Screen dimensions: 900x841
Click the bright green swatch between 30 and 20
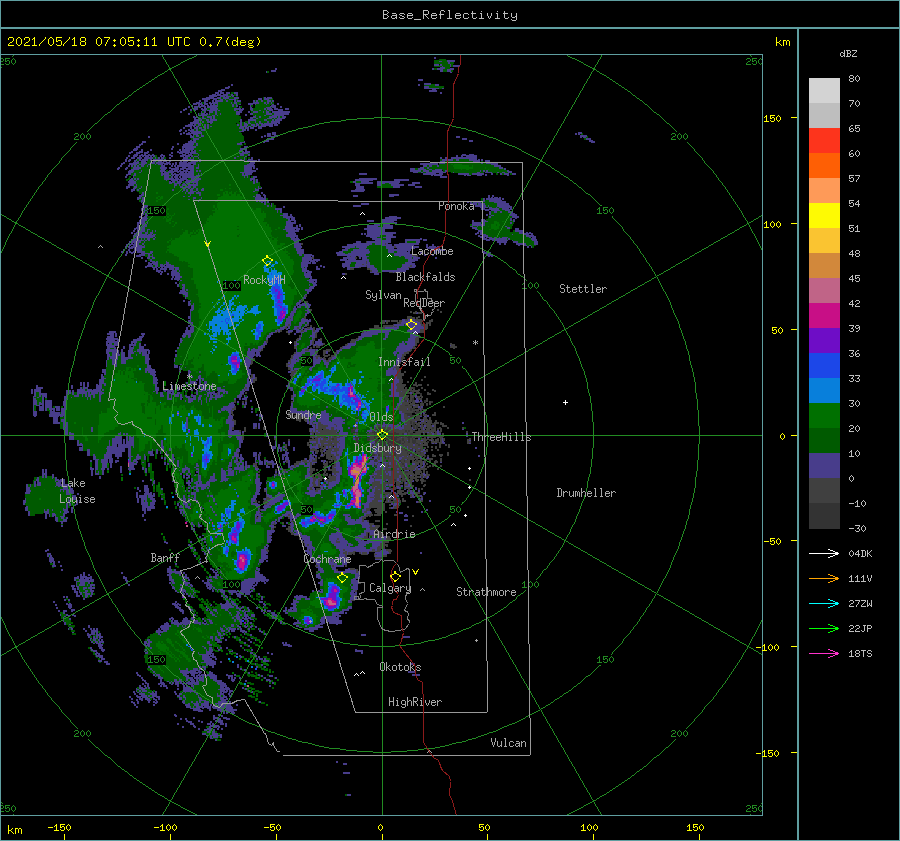click(824, 416)
